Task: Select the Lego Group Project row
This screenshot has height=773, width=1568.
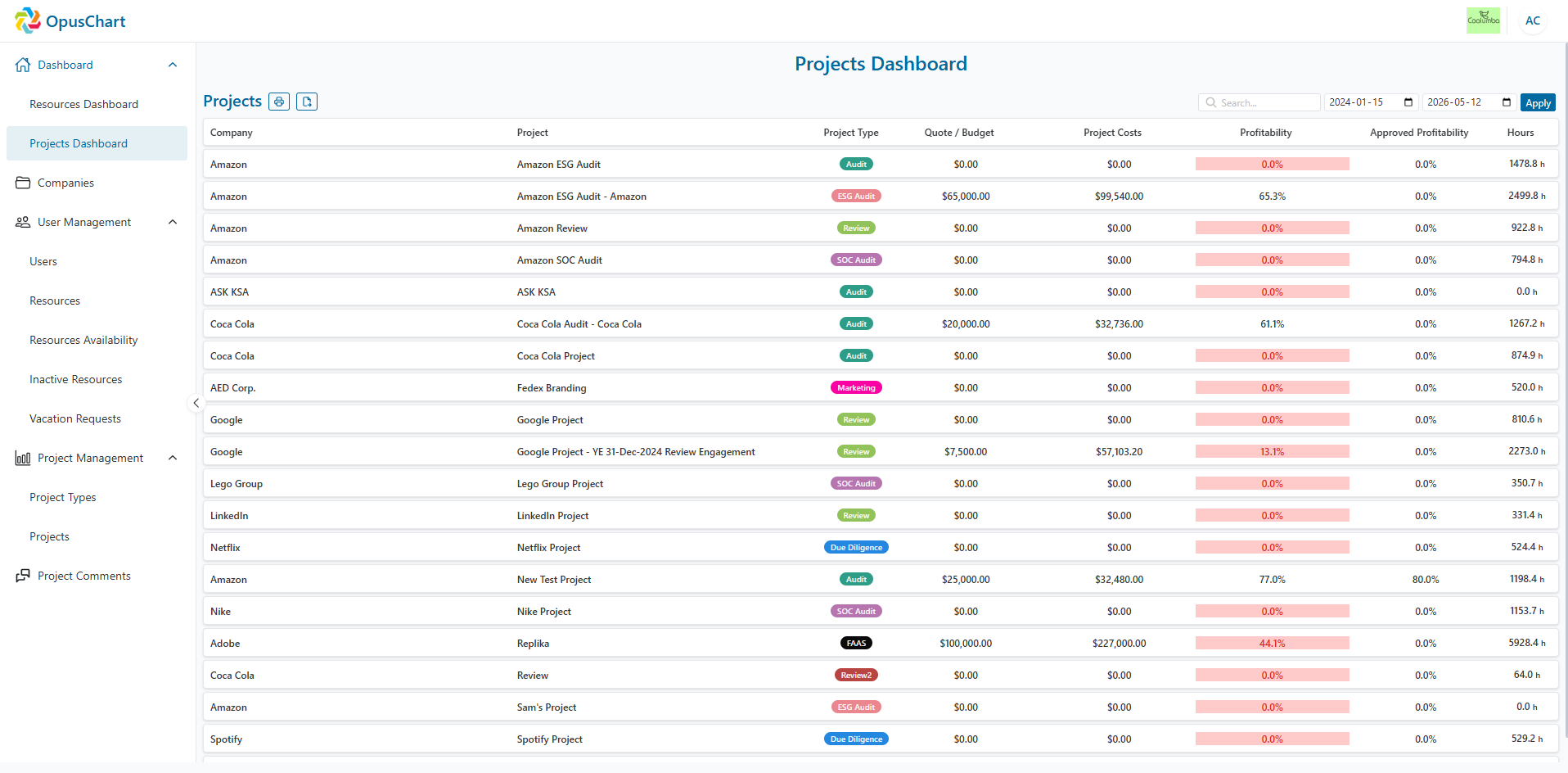Action: click(x=881, y=484)
